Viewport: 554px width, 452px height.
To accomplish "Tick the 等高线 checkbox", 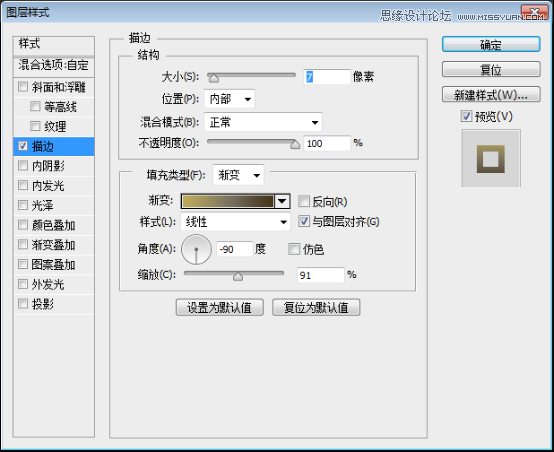I will click(x=35, y=106).
